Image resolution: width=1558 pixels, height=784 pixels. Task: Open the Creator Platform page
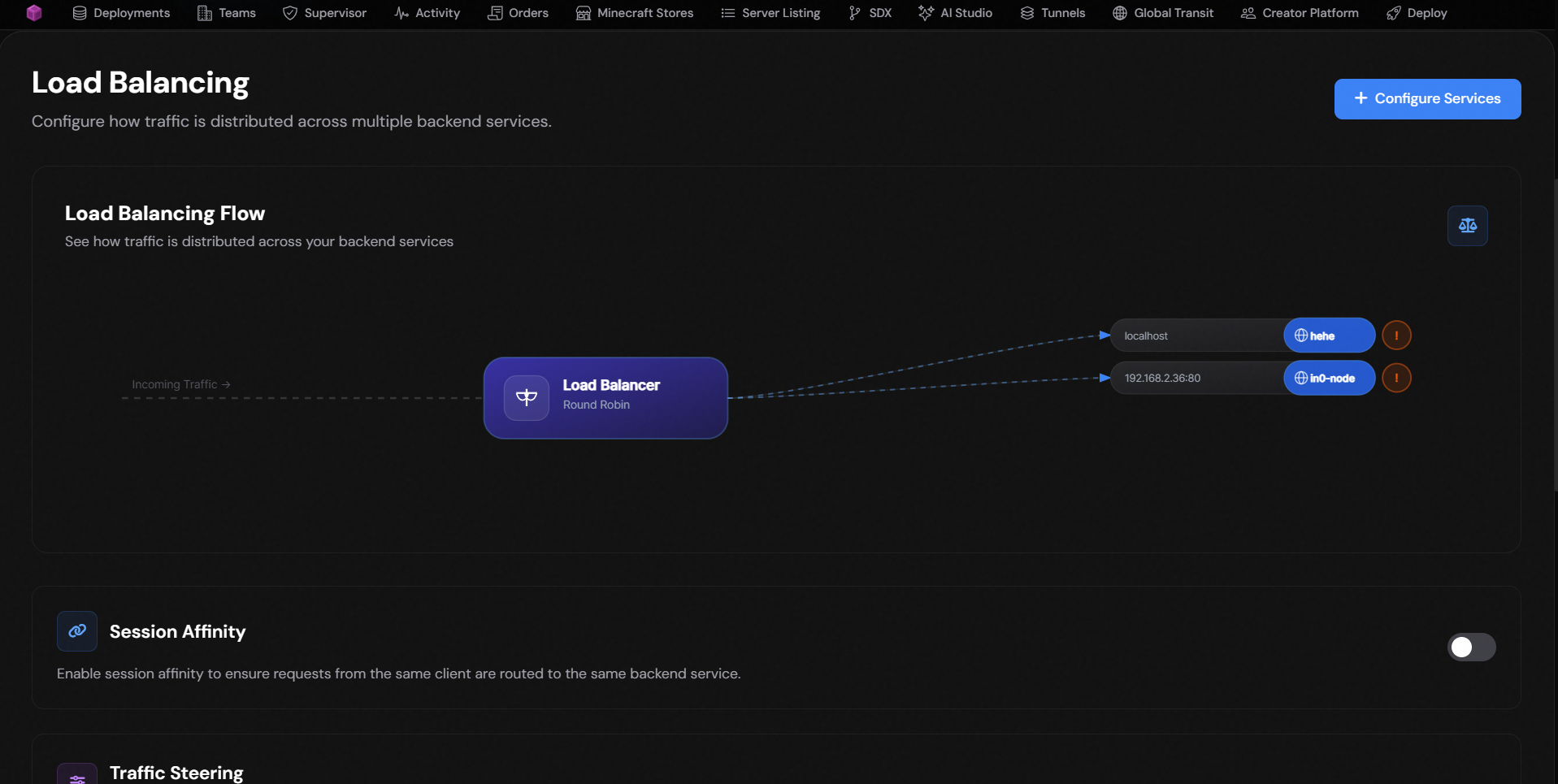tap(1300, 13)
